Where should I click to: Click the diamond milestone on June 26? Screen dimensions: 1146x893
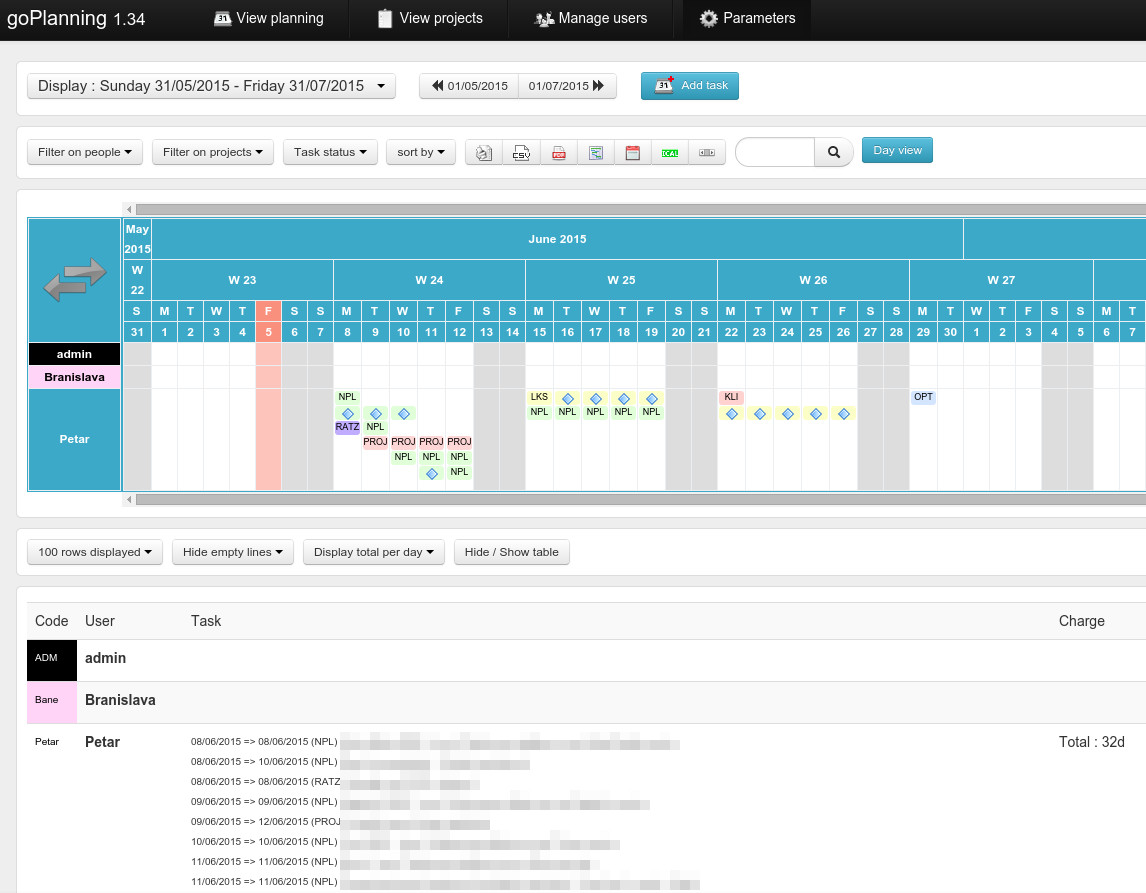point(844,414)
